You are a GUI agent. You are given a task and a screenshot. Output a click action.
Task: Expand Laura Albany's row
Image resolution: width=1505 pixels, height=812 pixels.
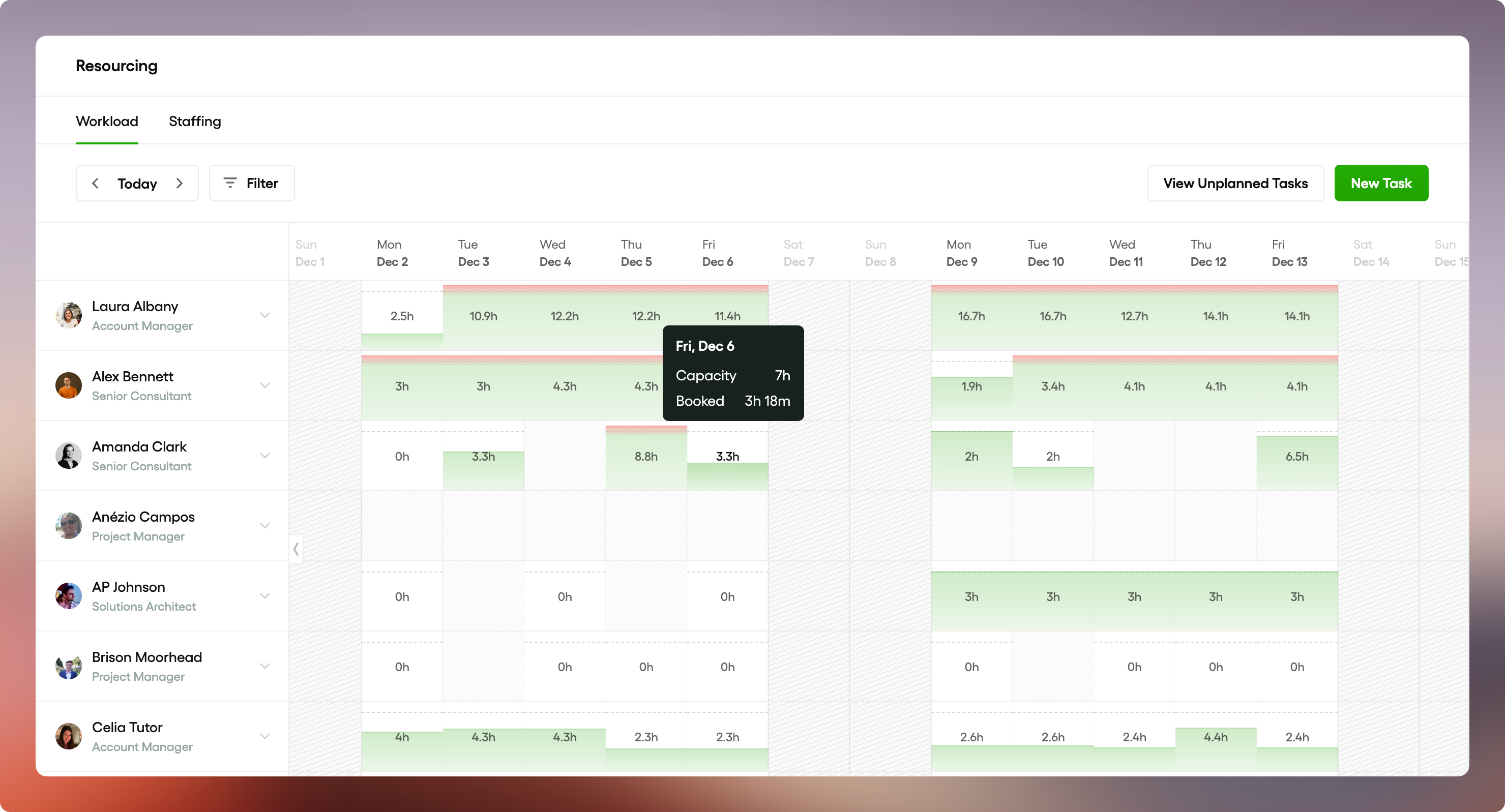264,315
